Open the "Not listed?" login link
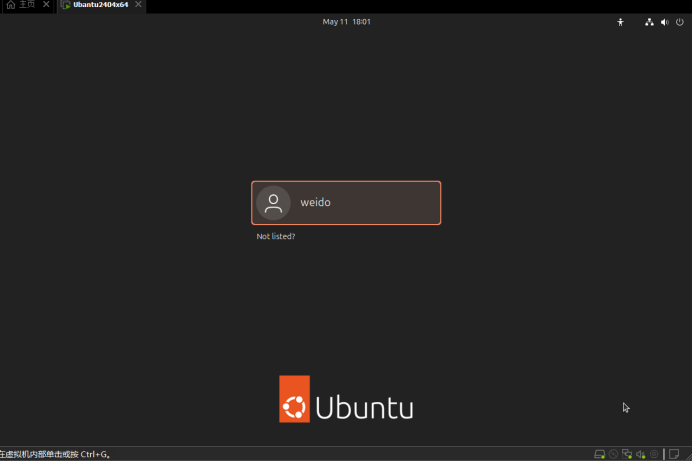The image size is (692, 462). click(x=276, y=237)
